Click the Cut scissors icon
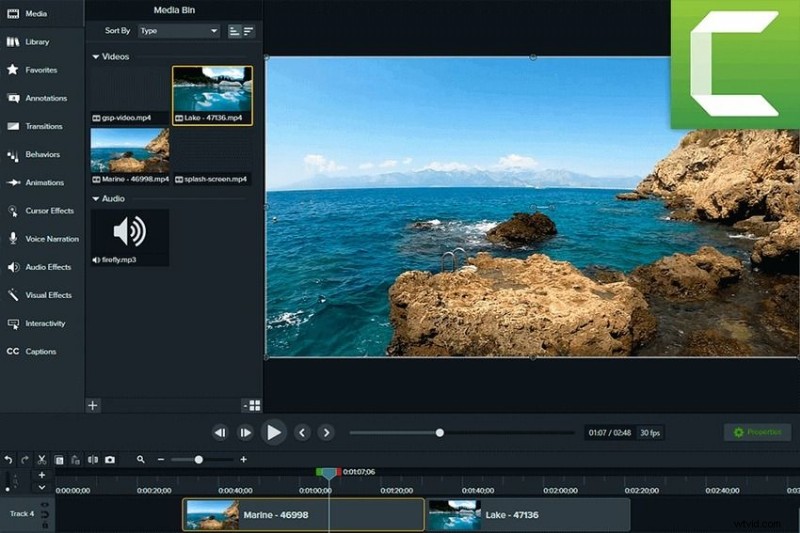The height and width of the screenshot is (533, 800). (x=42, y=460)
